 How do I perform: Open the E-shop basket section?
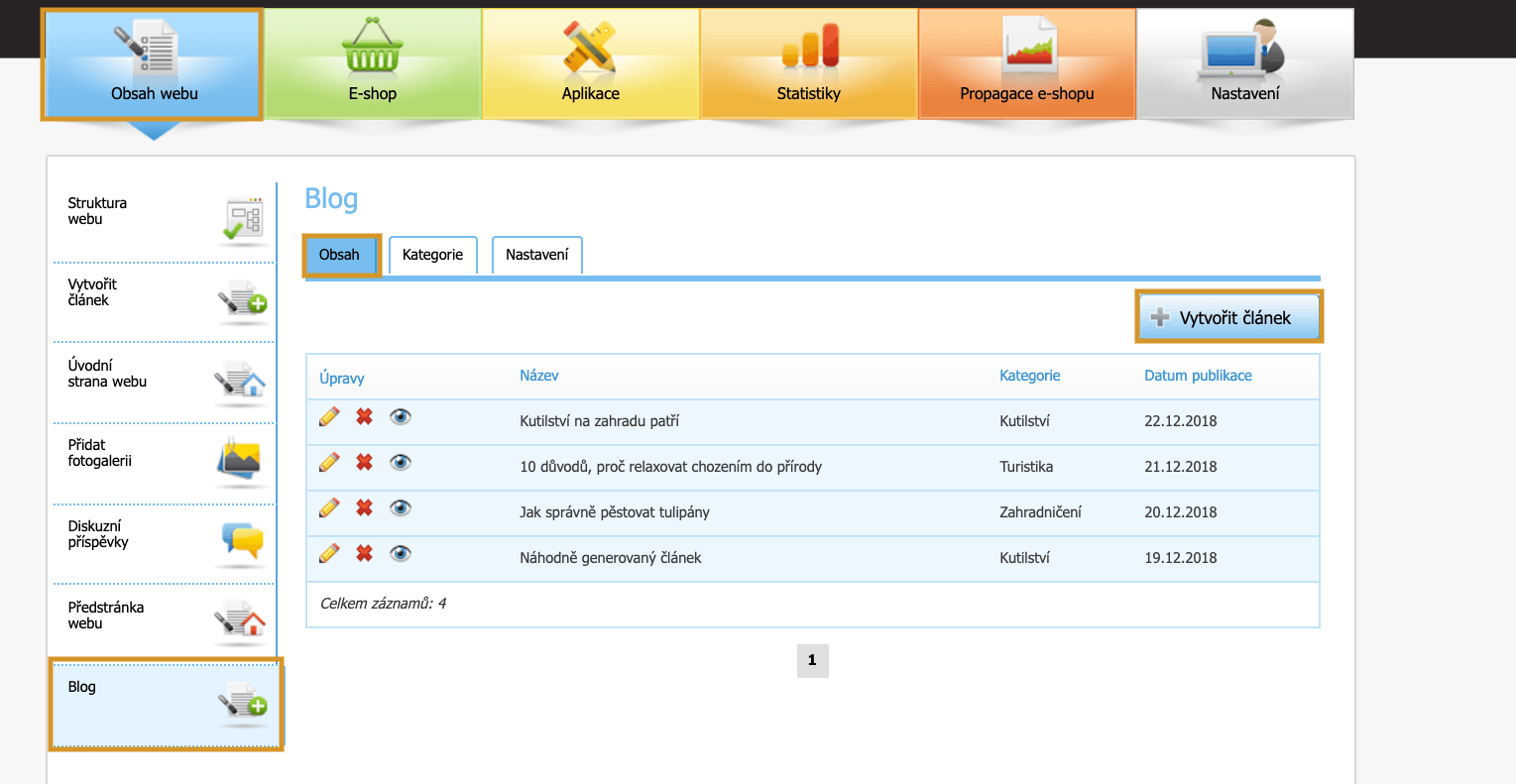coord(373,64)
